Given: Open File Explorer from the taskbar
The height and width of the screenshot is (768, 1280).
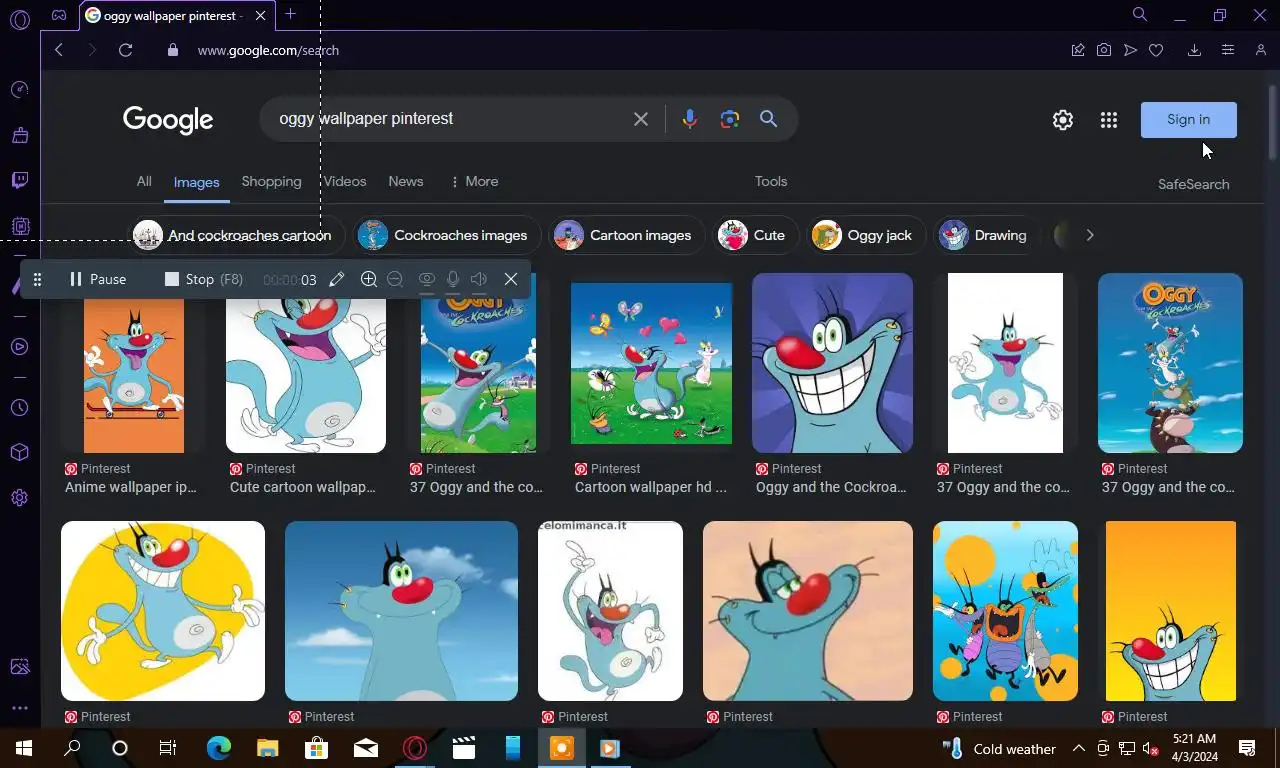Looking at the screenshot, I should click(x=267, y=748).
